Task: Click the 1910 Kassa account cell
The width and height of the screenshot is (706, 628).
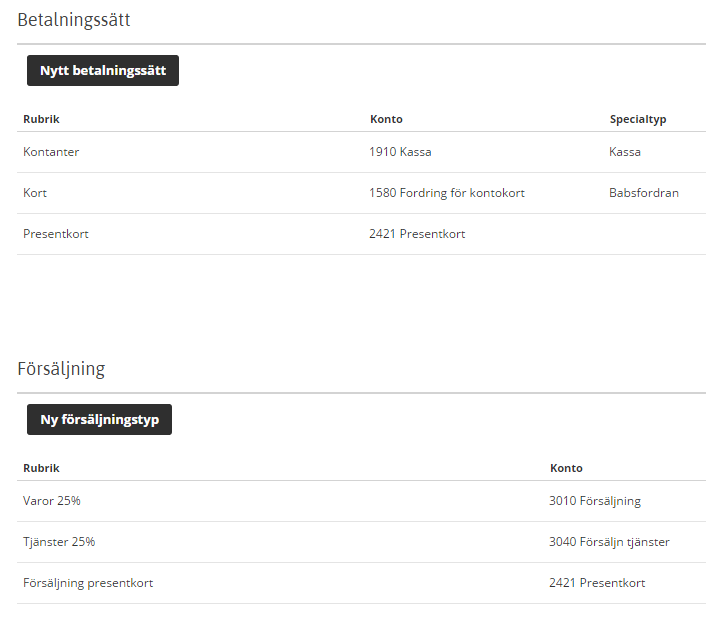Action: (400, 152)
